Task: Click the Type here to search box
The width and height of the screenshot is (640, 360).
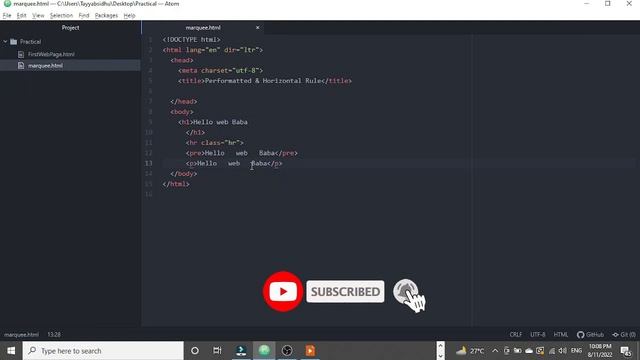Action: point(103,351)
